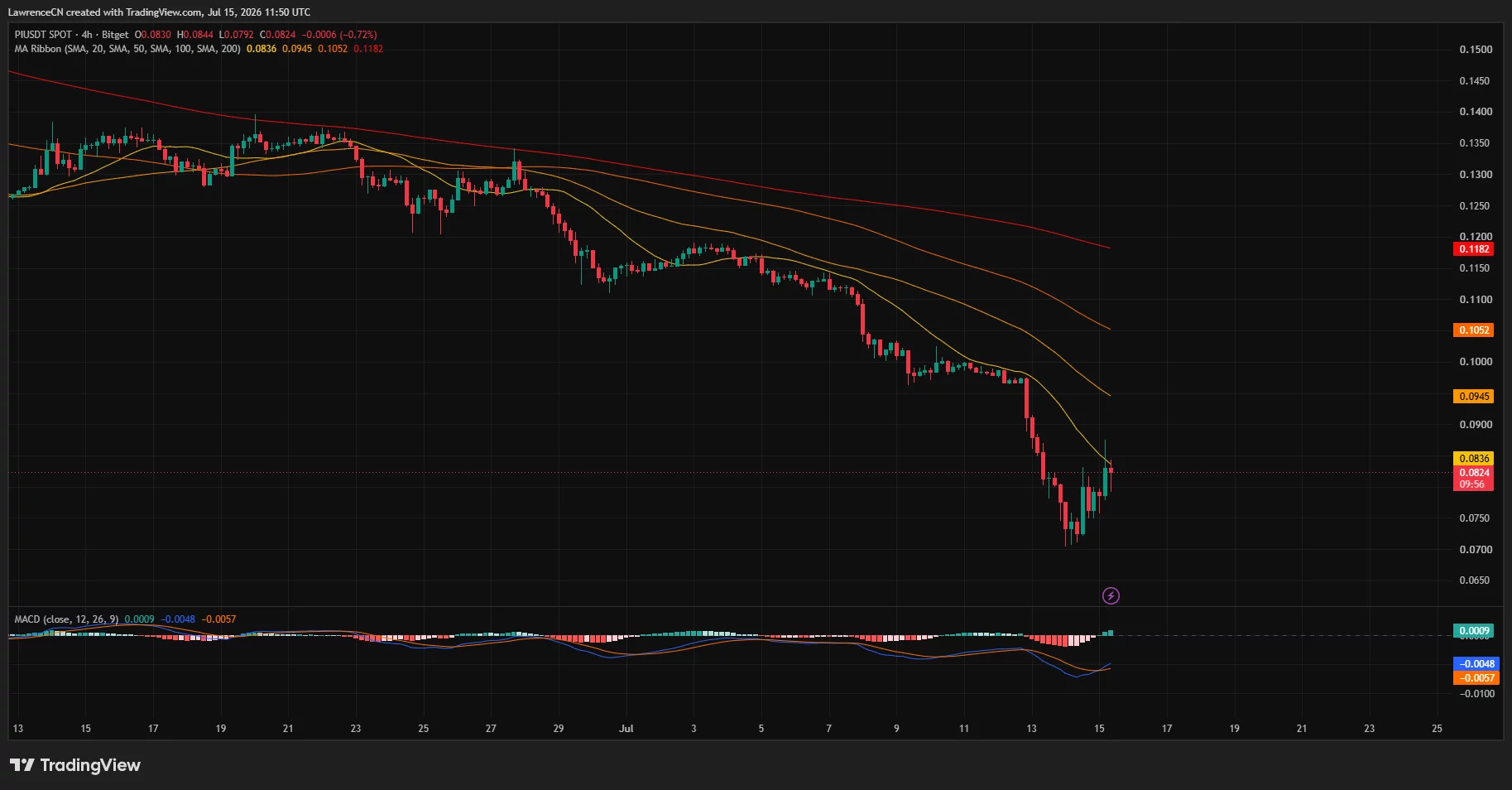Click the 0.0700 price axis label
The width and height of the screenshot is (1512, 790).
tap(1476, 550)
